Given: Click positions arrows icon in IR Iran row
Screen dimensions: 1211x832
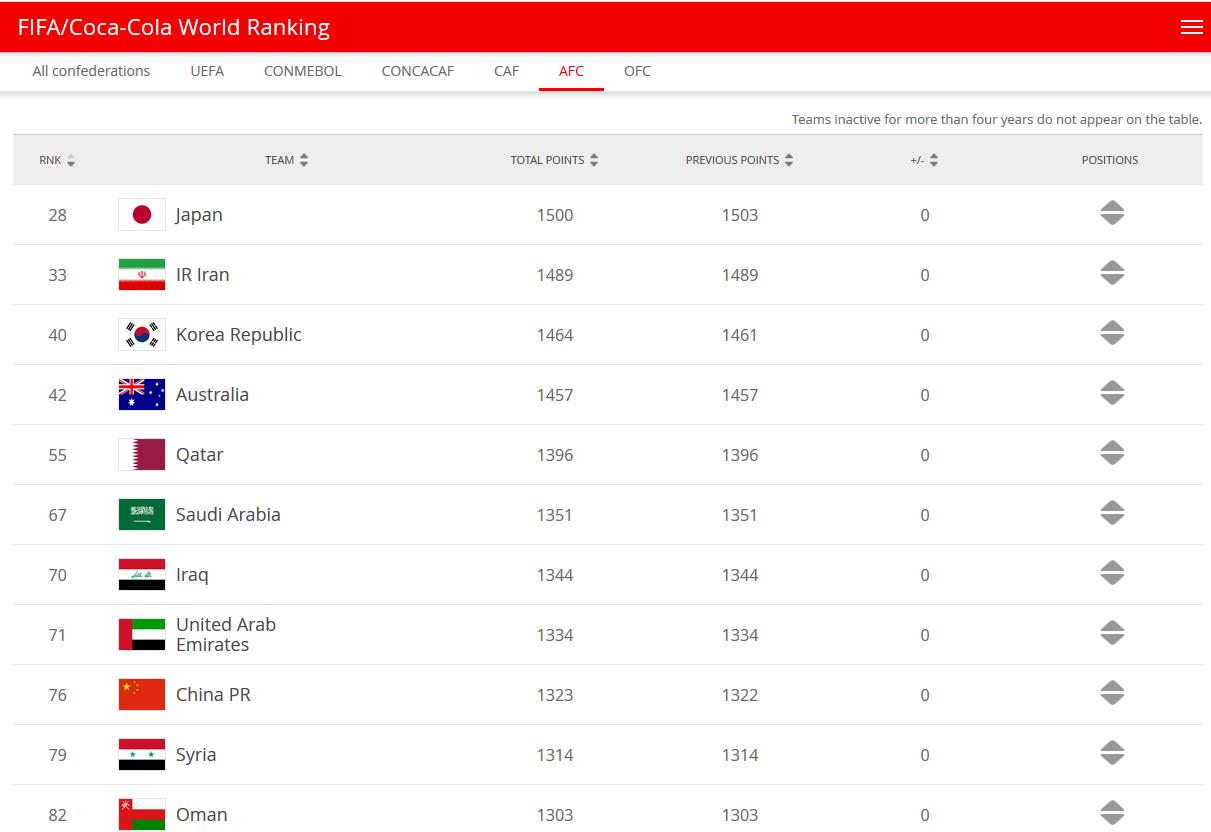Looking at the screenshot, I should [x=1112, y=274].
